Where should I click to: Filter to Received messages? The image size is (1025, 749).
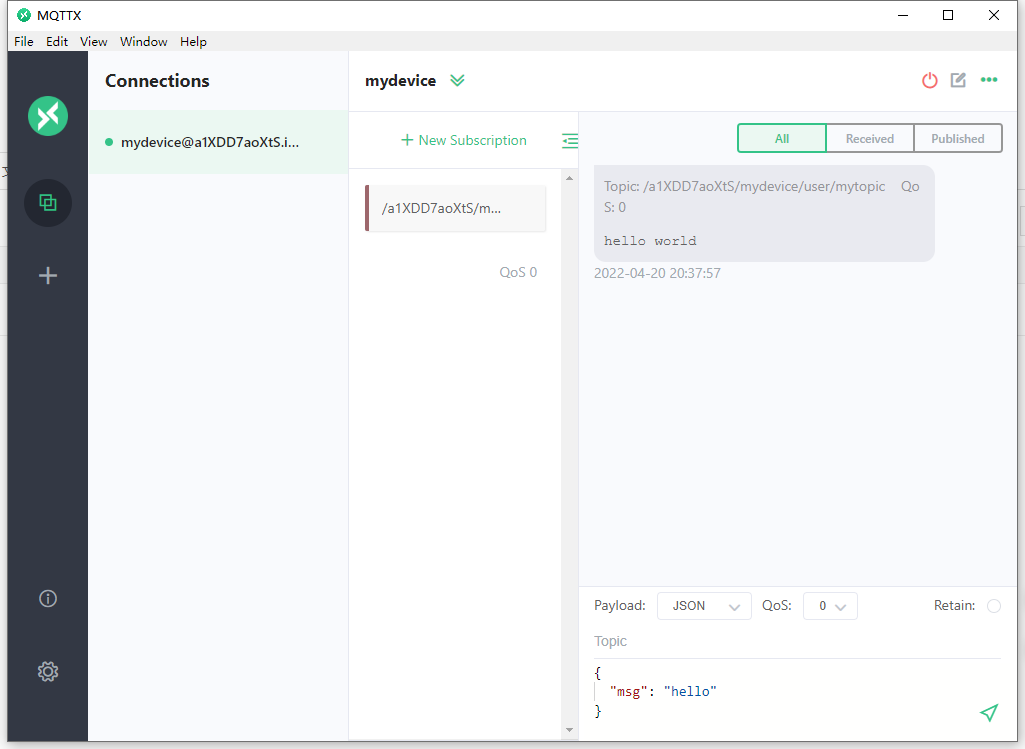pyautogui.click(x=869, y=139)
